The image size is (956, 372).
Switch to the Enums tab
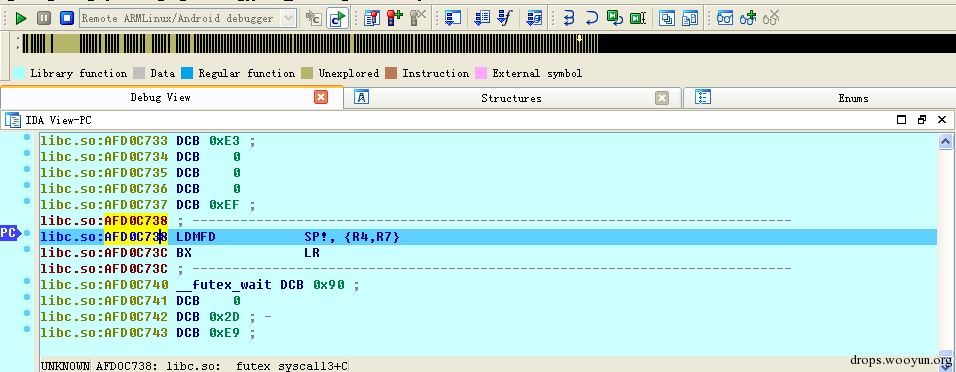point(853,98)
